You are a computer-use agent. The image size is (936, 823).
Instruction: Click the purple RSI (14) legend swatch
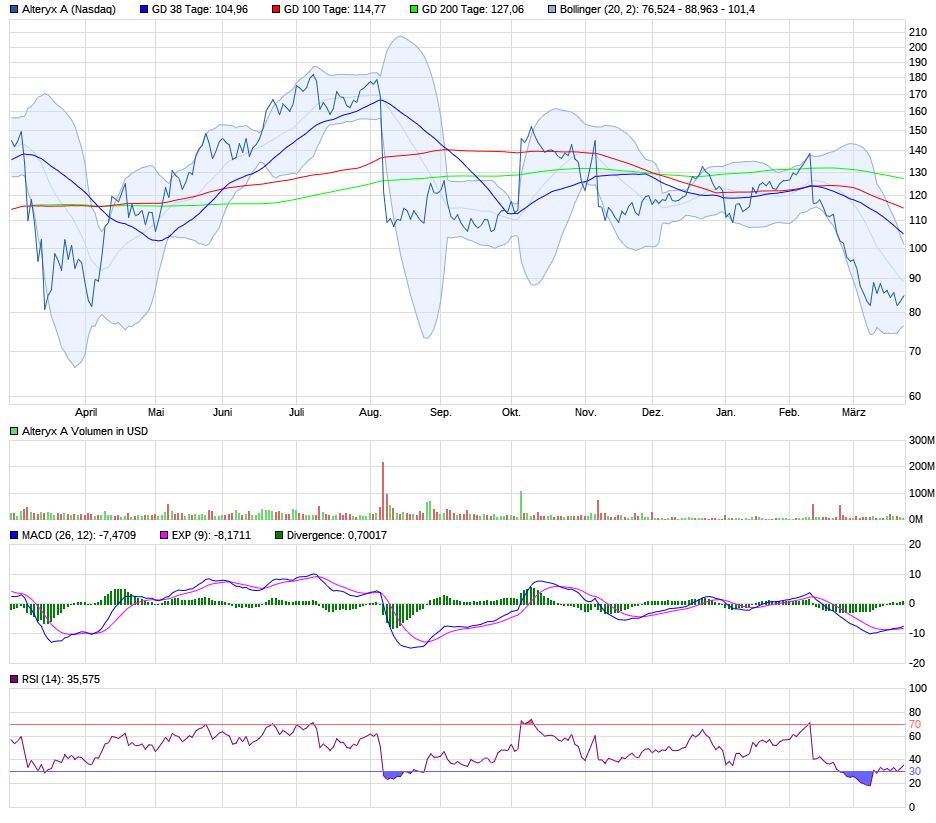point(14,679)
